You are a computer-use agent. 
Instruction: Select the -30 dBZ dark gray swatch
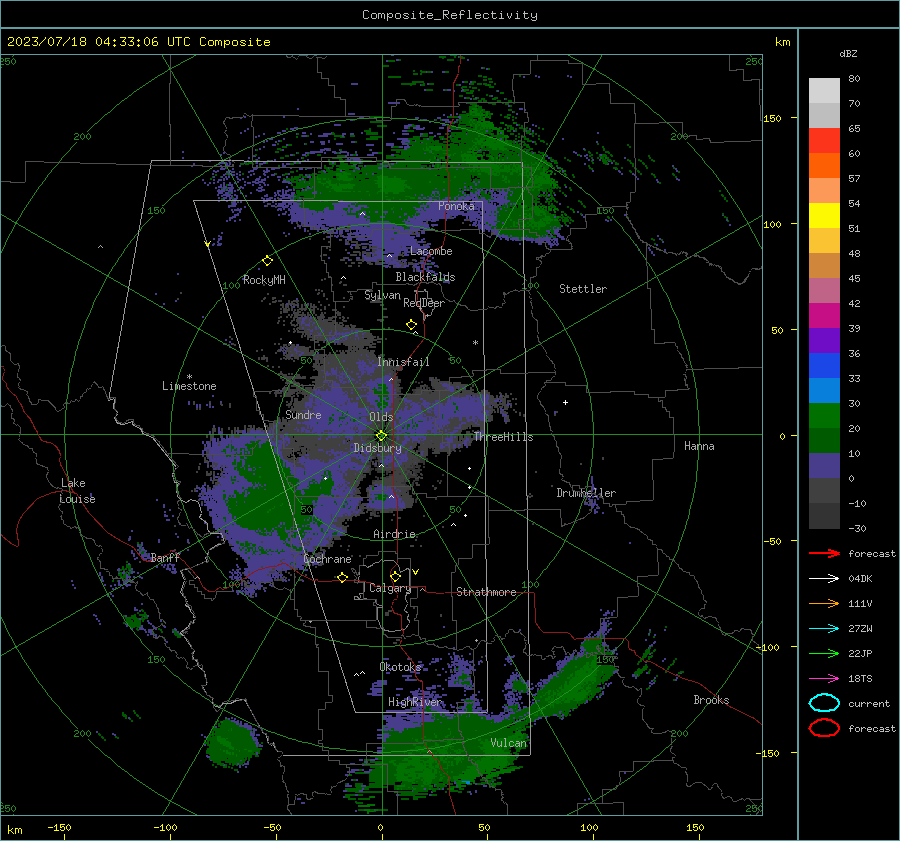pos(824,516)
